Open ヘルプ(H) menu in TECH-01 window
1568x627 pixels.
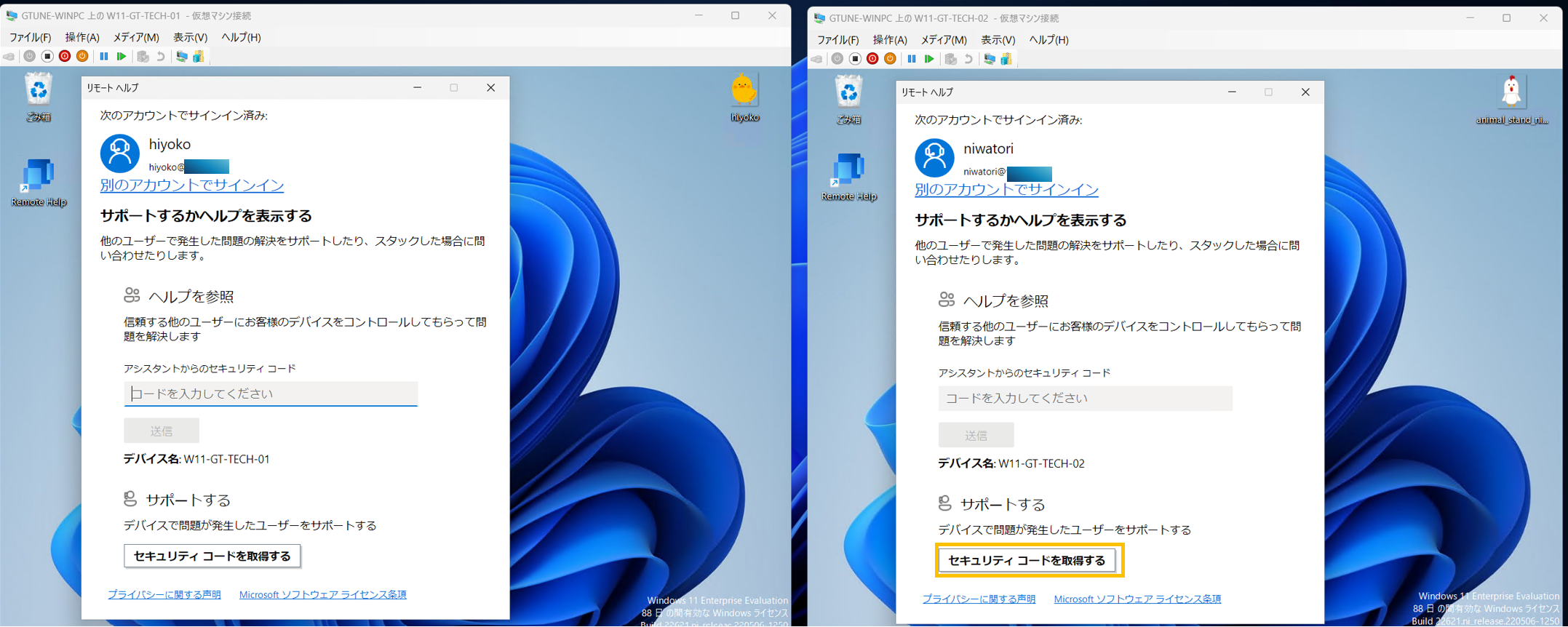(241, 37)
